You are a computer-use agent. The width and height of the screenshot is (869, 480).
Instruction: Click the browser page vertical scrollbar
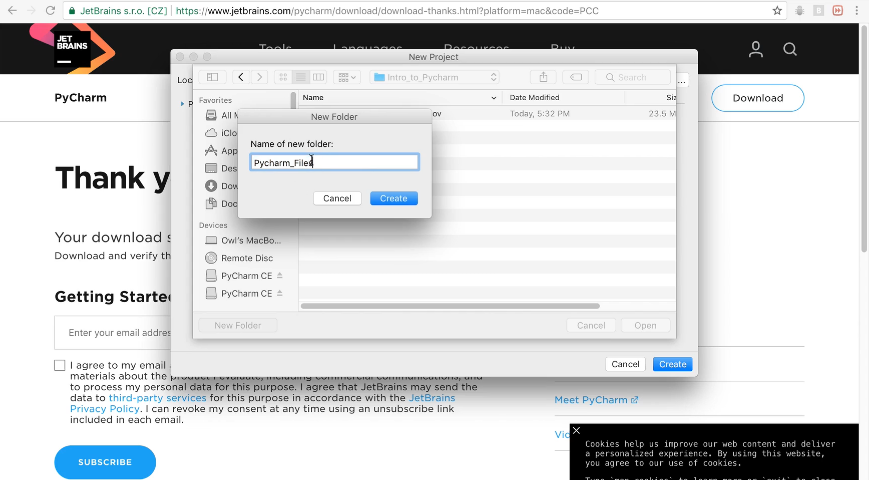click(864, 139)
